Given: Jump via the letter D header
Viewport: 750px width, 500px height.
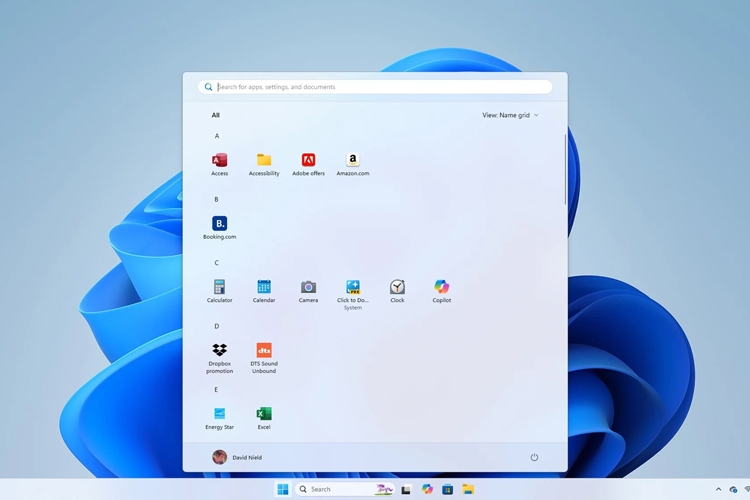Looking at the screenshot, I should click(217, 326).
